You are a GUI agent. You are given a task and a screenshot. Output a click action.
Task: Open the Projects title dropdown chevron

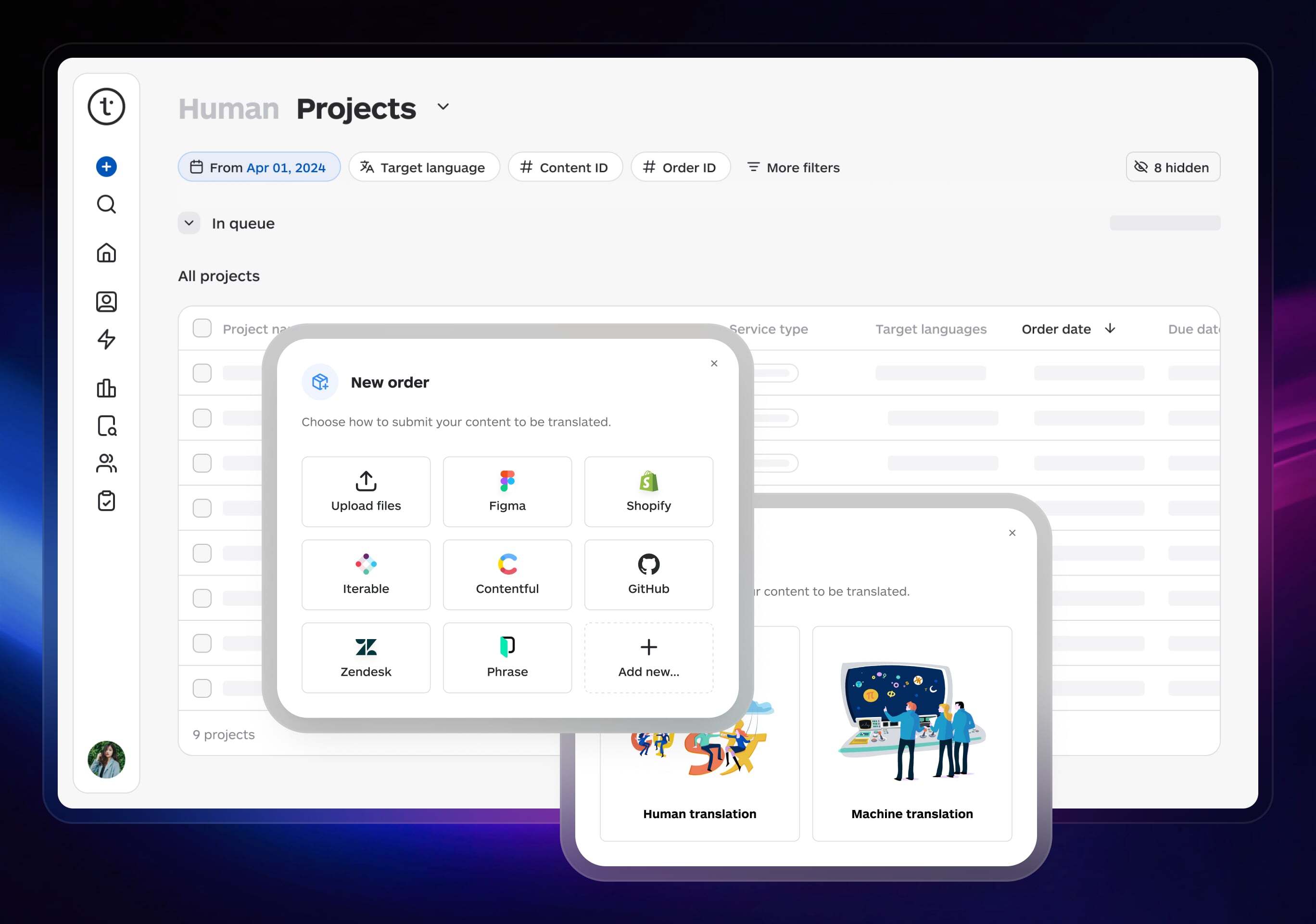tap(443, 107)
